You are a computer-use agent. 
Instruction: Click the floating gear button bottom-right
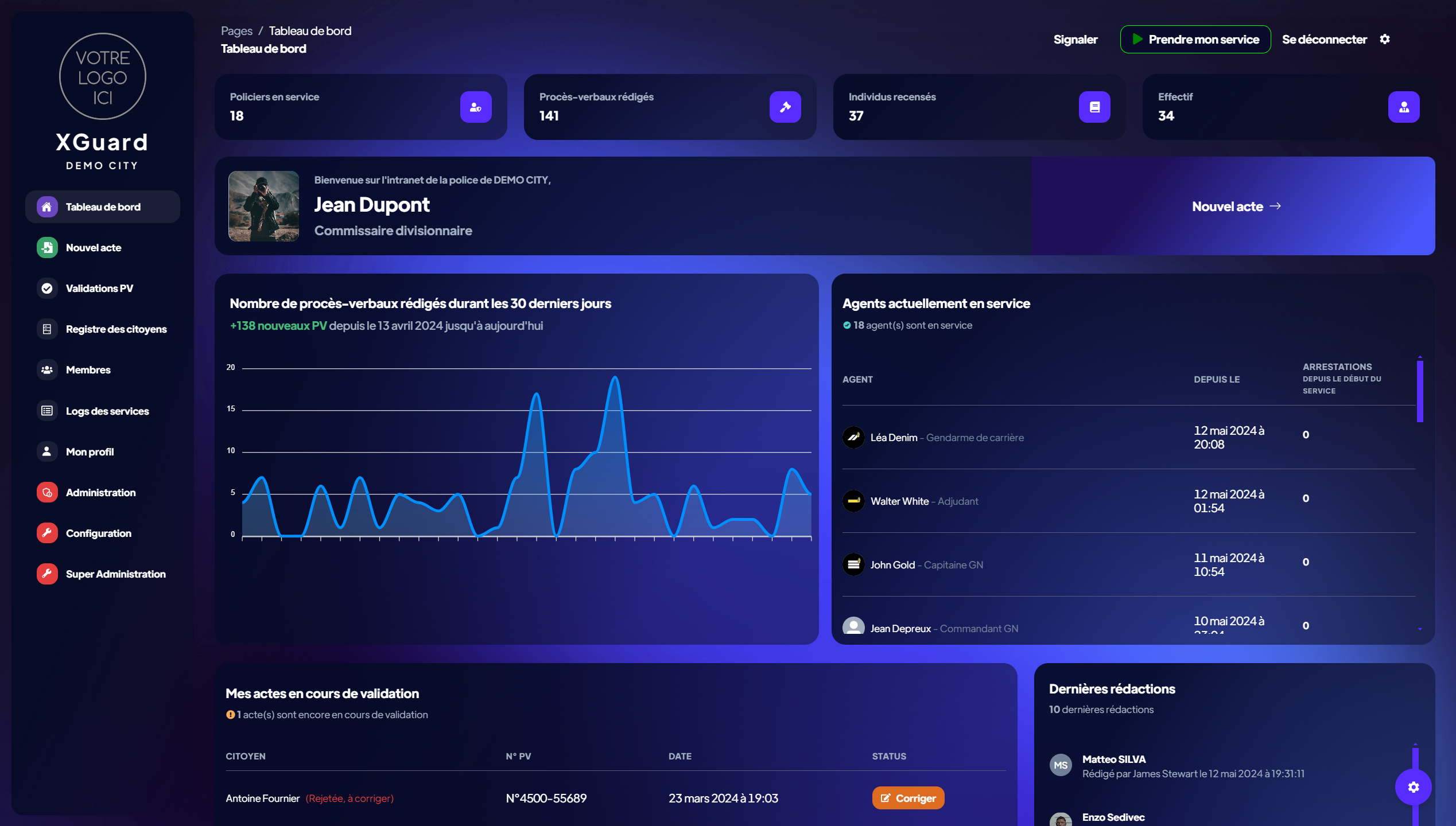point(1413,787)
